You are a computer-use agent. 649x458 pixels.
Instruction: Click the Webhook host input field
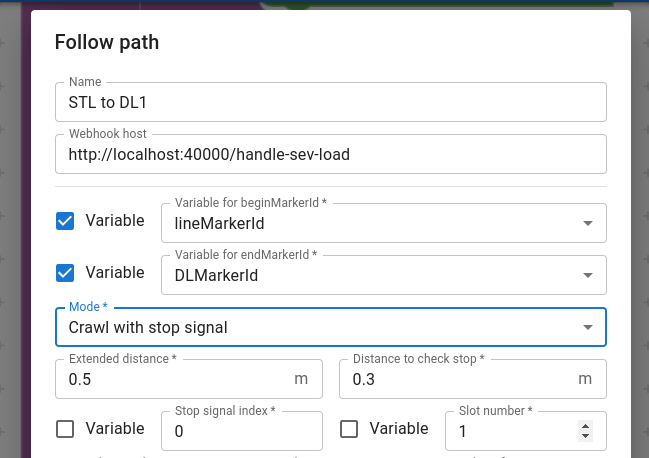pos(330,155)
